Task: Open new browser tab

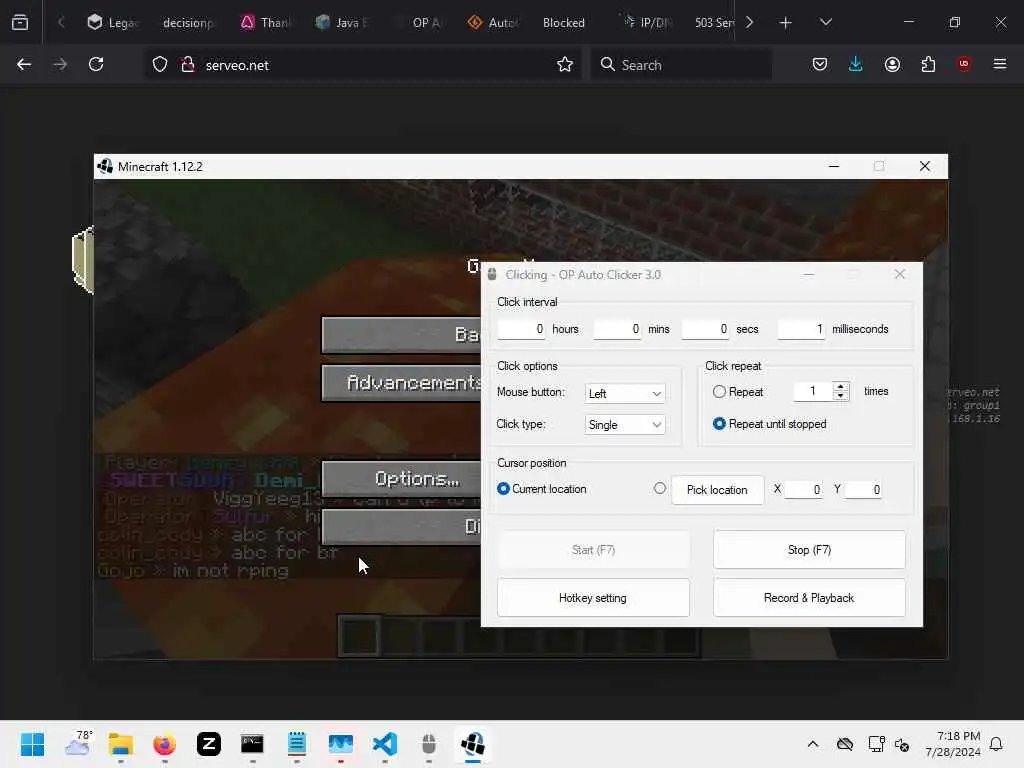Action: click(786, 23)
